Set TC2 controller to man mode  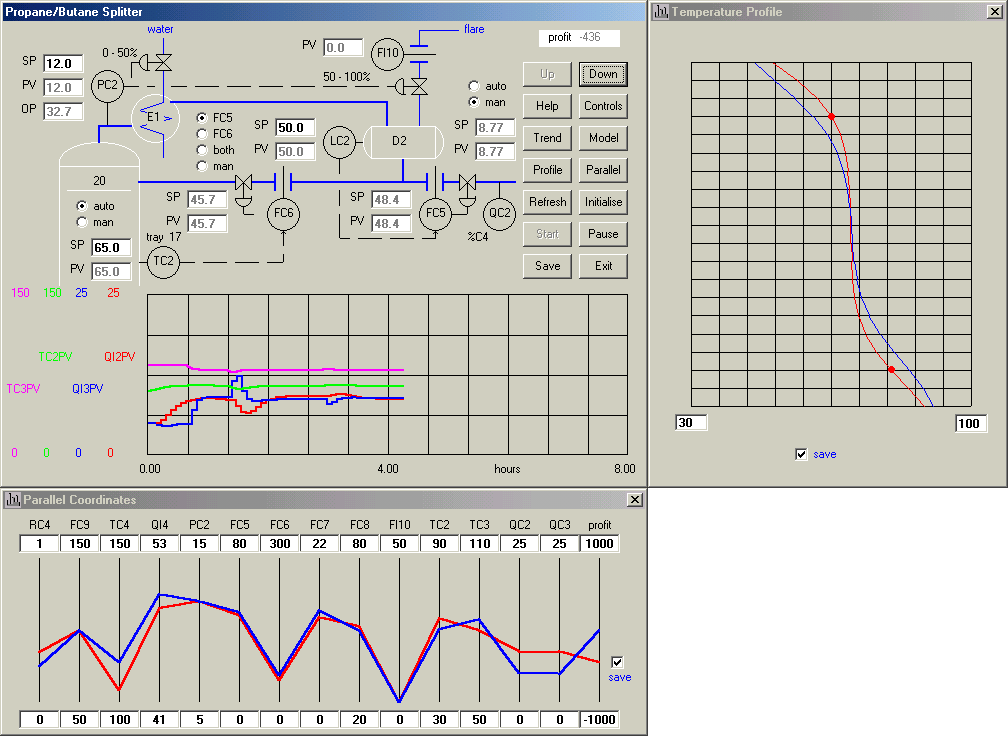[82, 222]
